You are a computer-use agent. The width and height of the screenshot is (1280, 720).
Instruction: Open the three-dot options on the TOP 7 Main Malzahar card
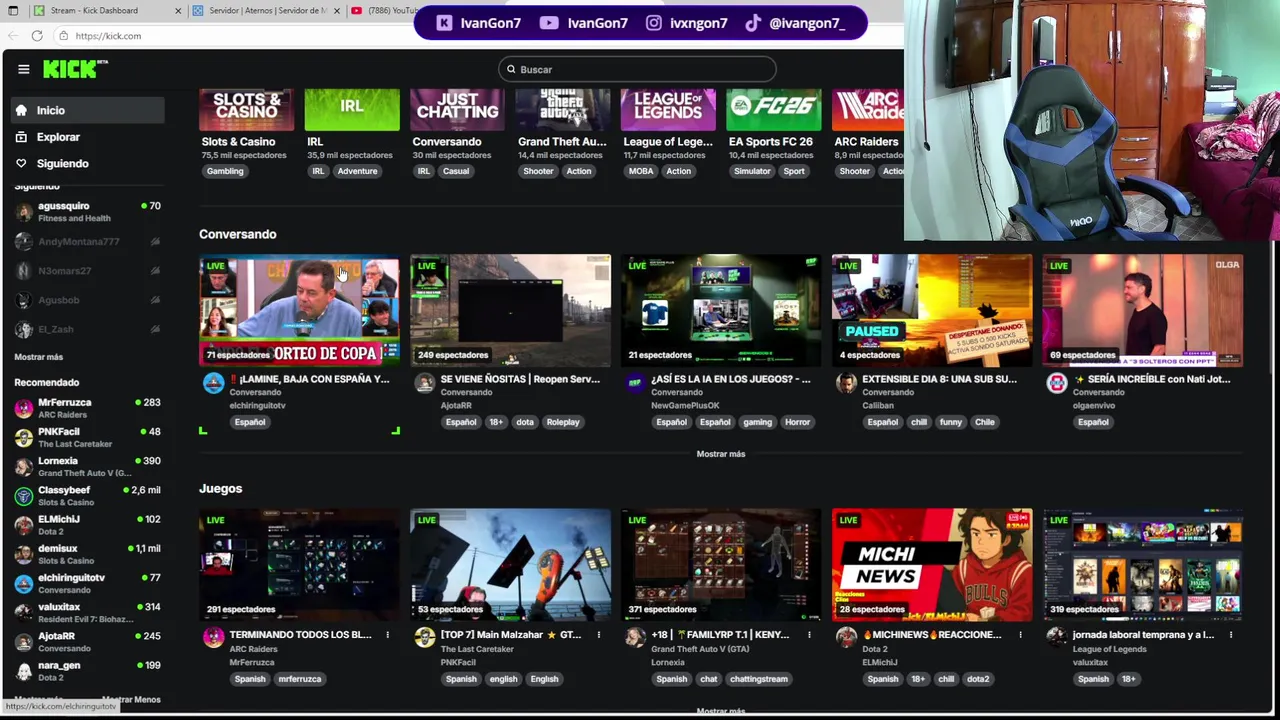pos(598,635)
